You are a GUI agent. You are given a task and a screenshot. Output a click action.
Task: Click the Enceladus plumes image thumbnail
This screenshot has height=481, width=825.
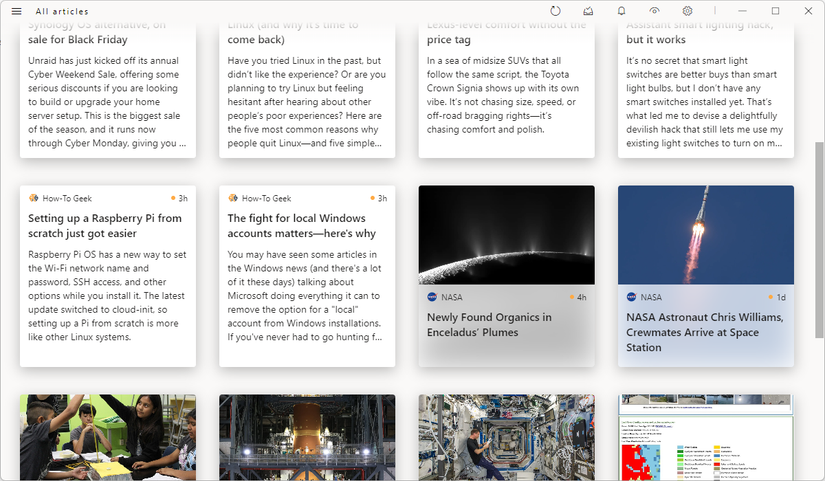(x=507, y=235)
